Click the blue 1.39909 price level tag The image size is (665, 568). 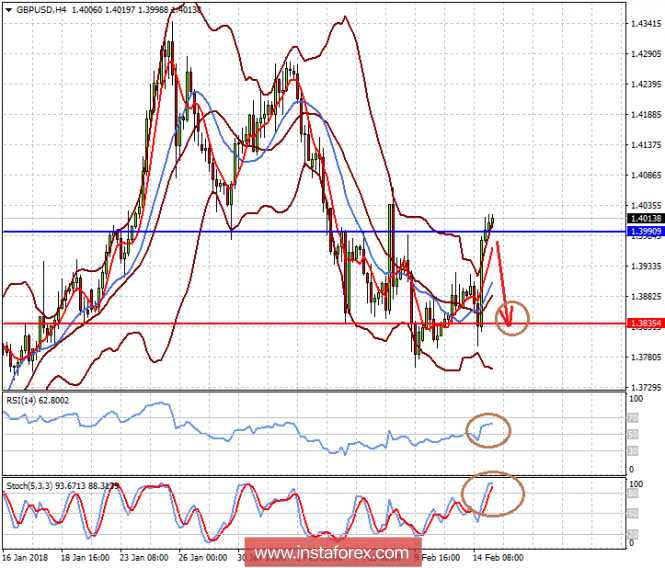[x=642, y=231]
